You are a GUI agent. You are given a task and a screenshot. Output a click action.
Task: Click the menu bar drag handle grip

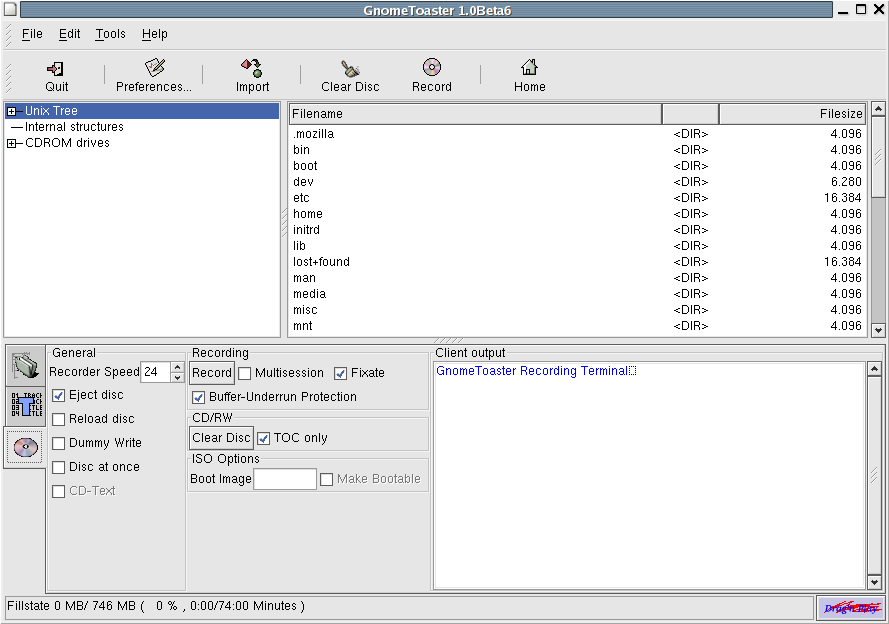pos(8,34)
